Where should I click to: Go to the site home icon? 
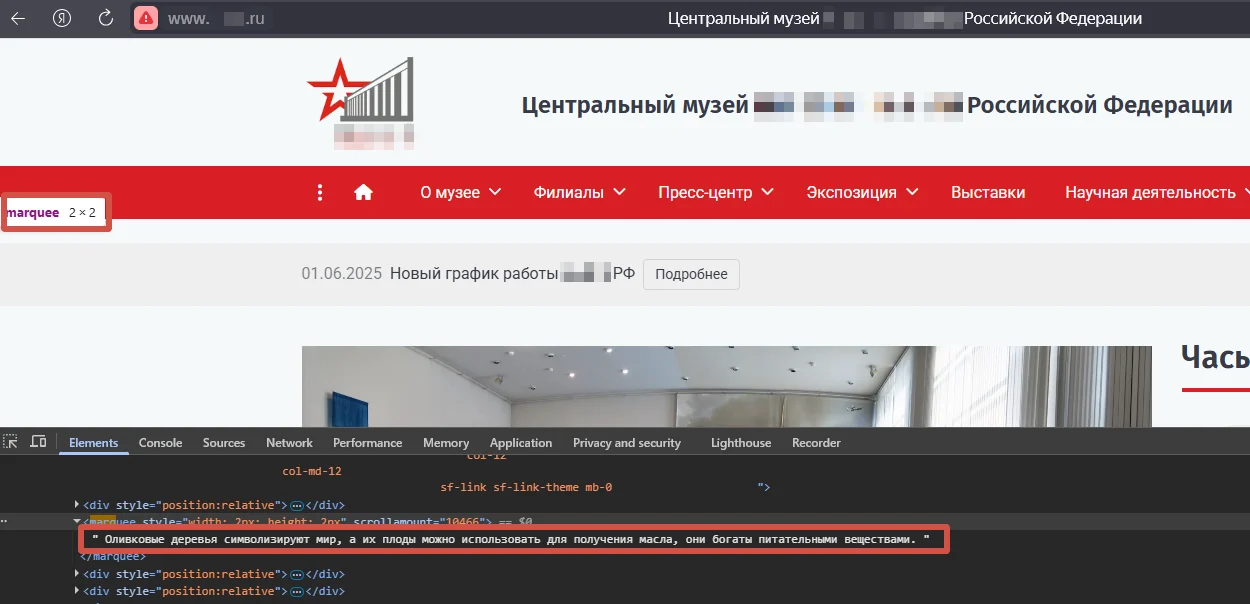pyautogui.click(x=363, y=192)
